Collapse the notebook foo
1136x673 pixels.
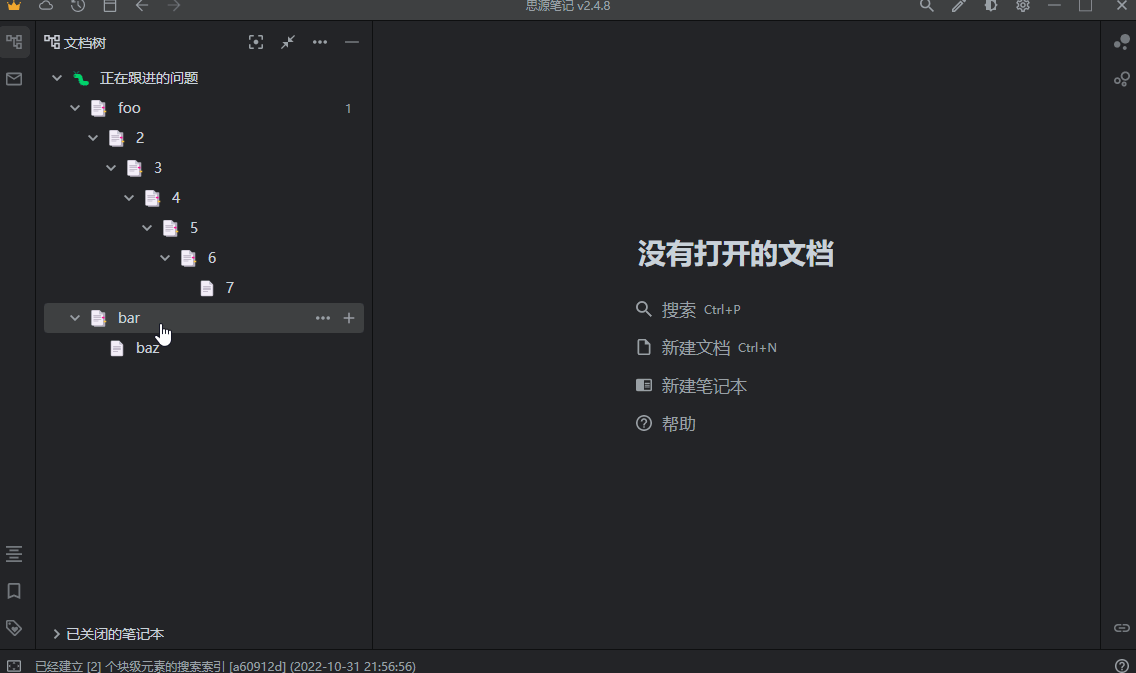[75, 107]
